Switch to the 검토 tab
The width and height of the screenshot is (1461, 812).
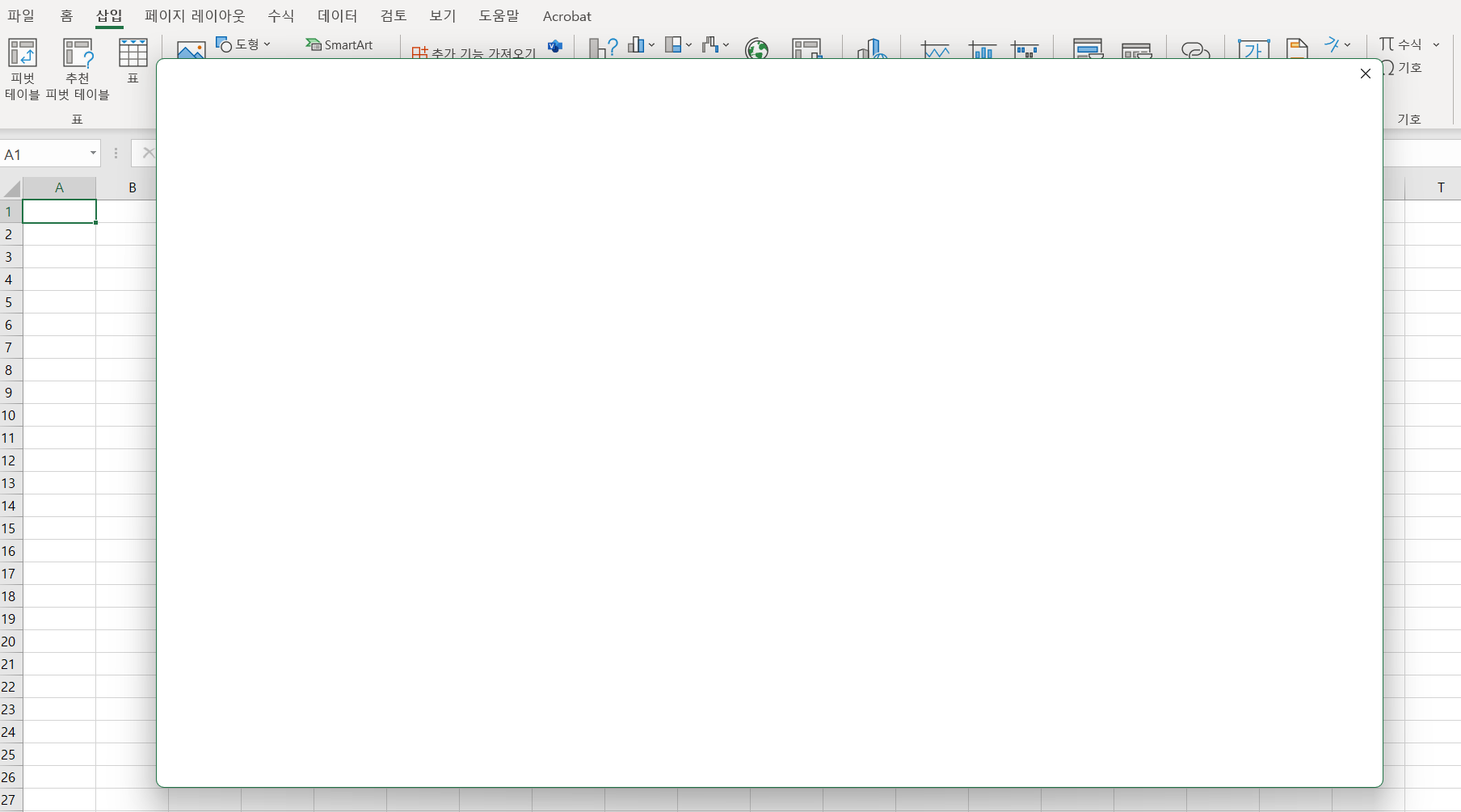[394, 16]
